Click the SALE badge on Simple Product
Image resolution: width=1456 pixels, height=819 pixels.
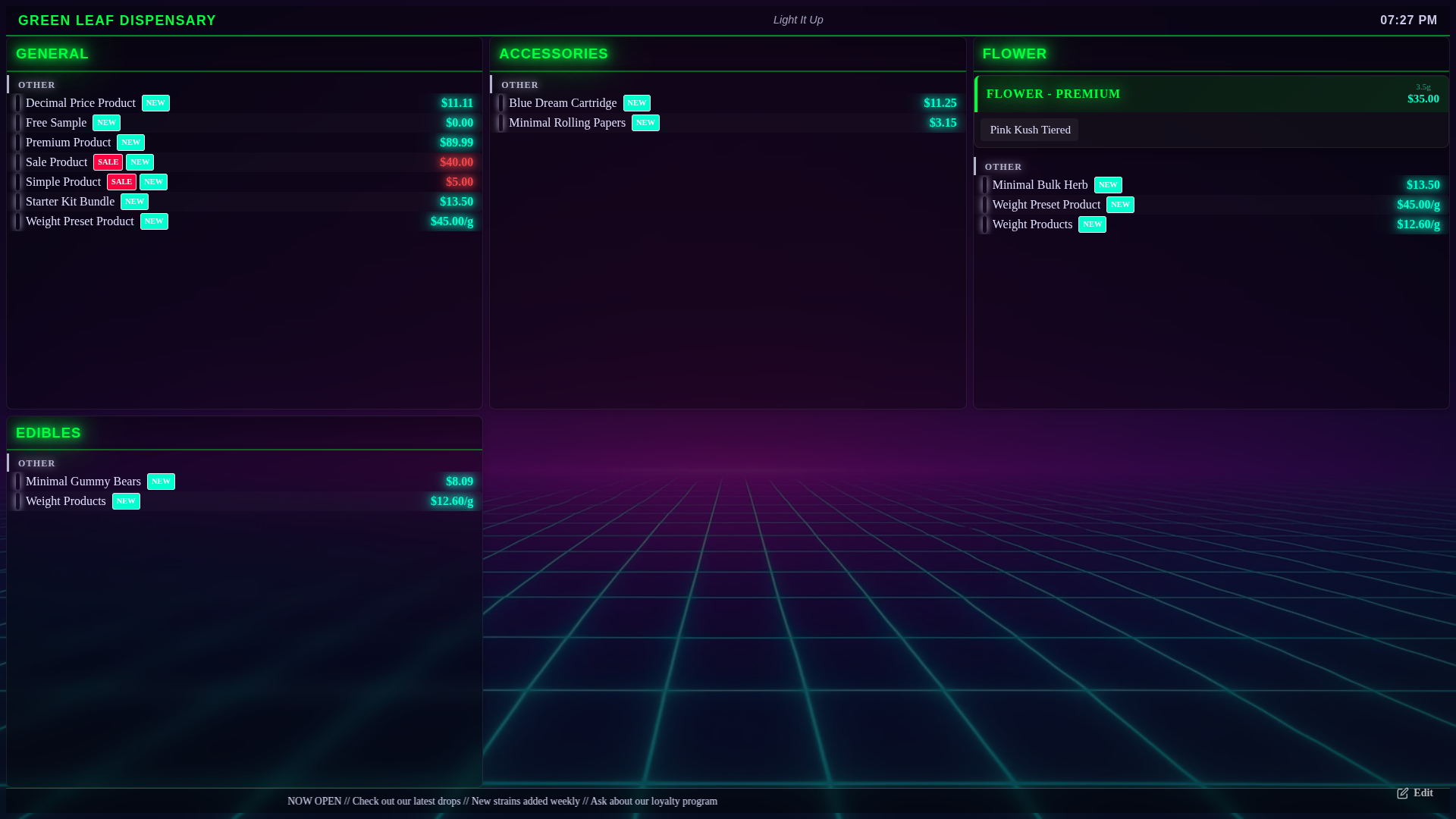(121, 182)
